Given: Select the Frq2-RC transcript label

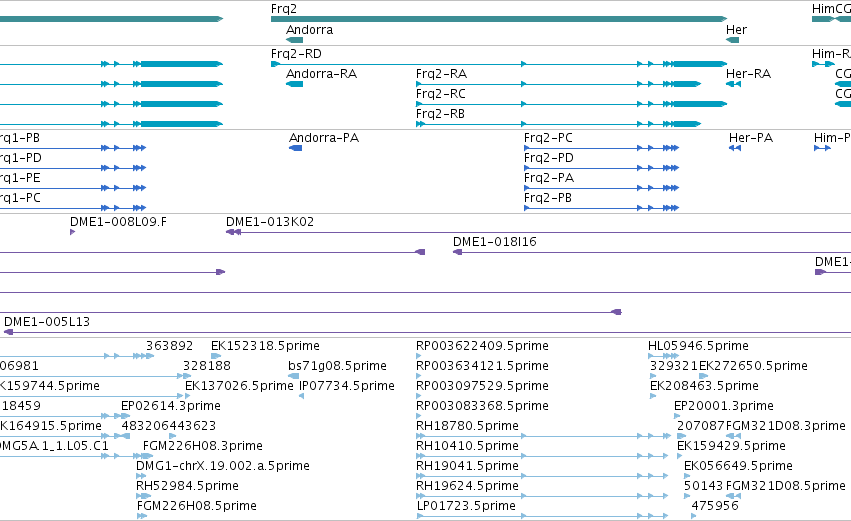Looking at the screenshot, I should pyautogui.click(x=441, y=94).
